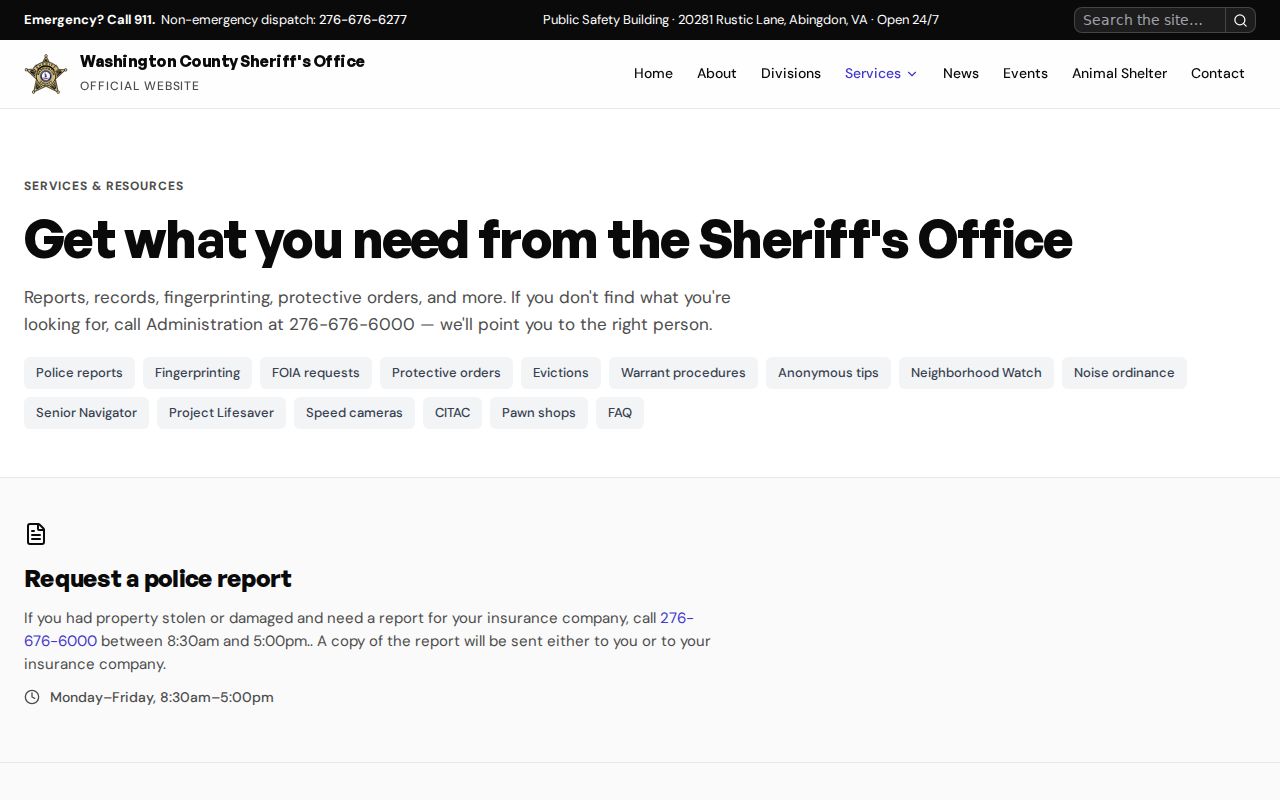Select the Fingerprinting chip
Image resolution: width=1280 pixels, height=800 pixels.
tap(197, 373)
